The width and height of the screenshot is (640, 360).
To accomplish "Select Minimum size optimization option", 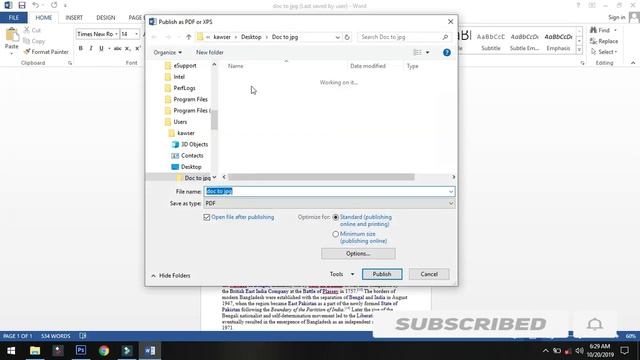I will coord(336,234).
